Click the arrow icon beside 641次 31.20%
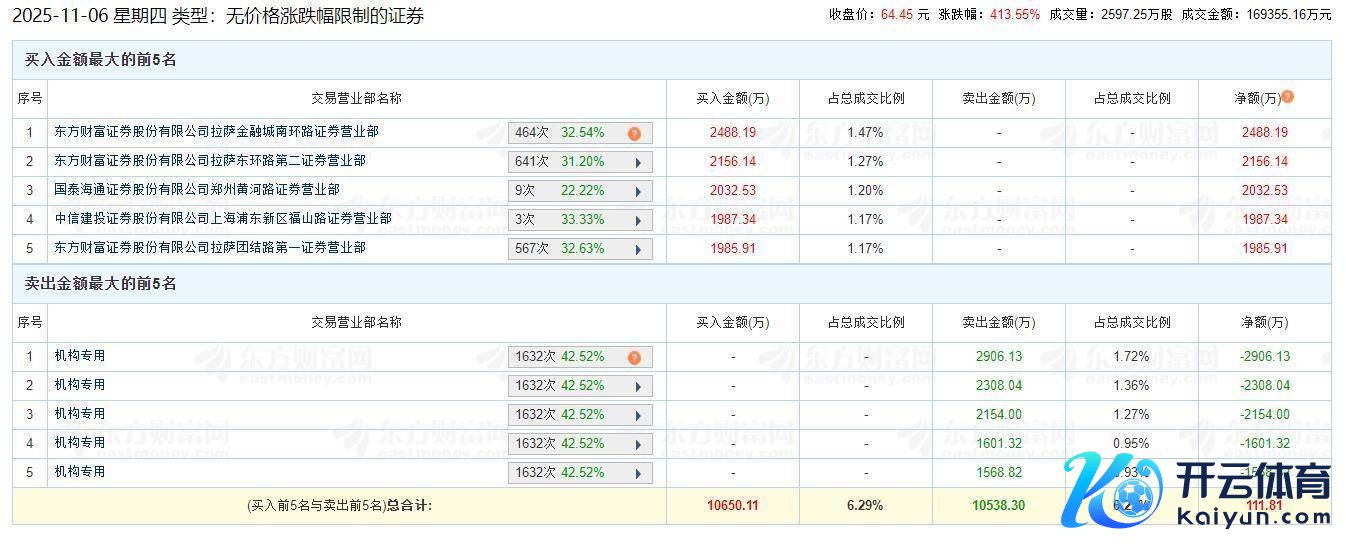 click(x=638, y=162)
